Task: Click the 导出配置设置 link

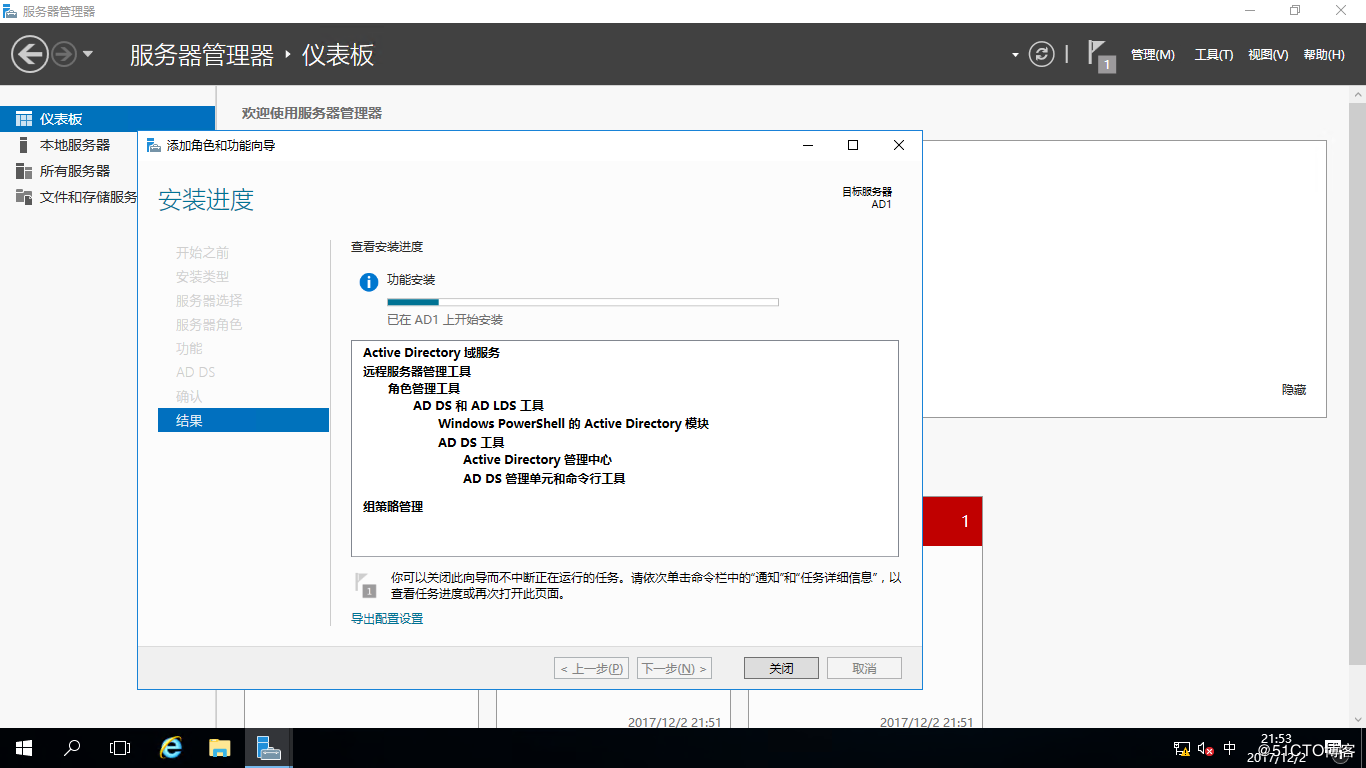Action: click(x=387, y=619)
